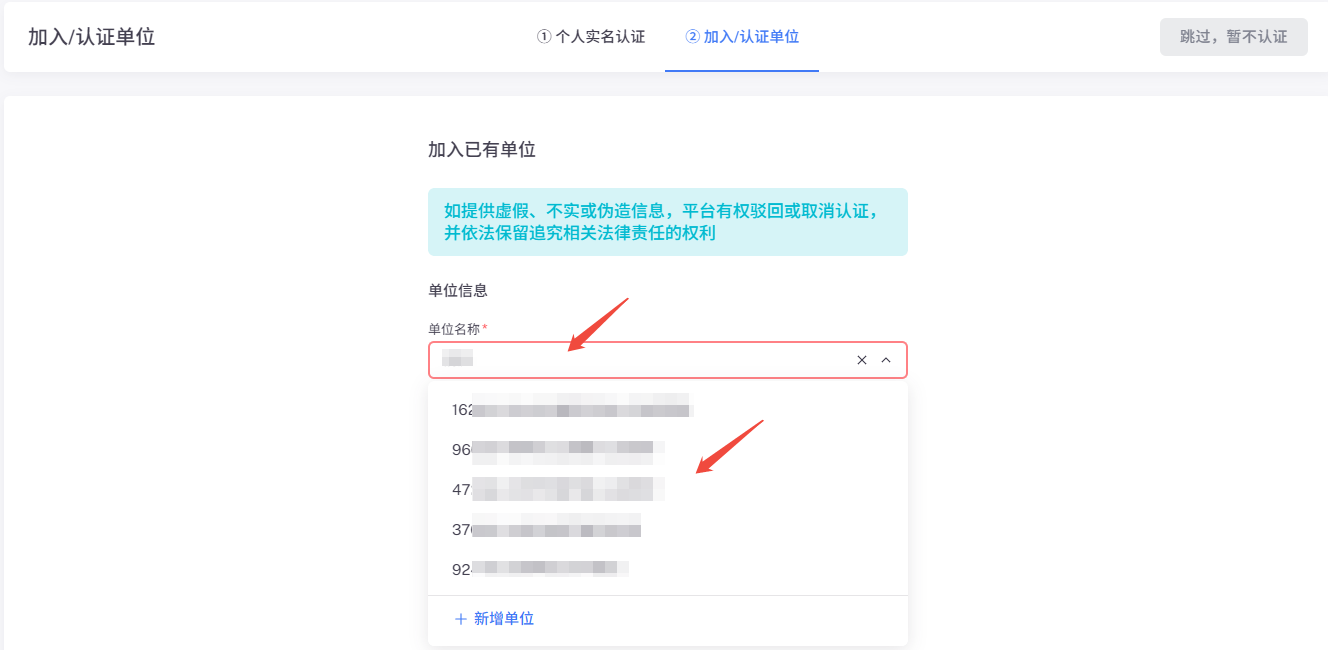Click the 跳过，暂不认证 button
This screenshot has width=1328, height=650.
tap(1234, 37)
